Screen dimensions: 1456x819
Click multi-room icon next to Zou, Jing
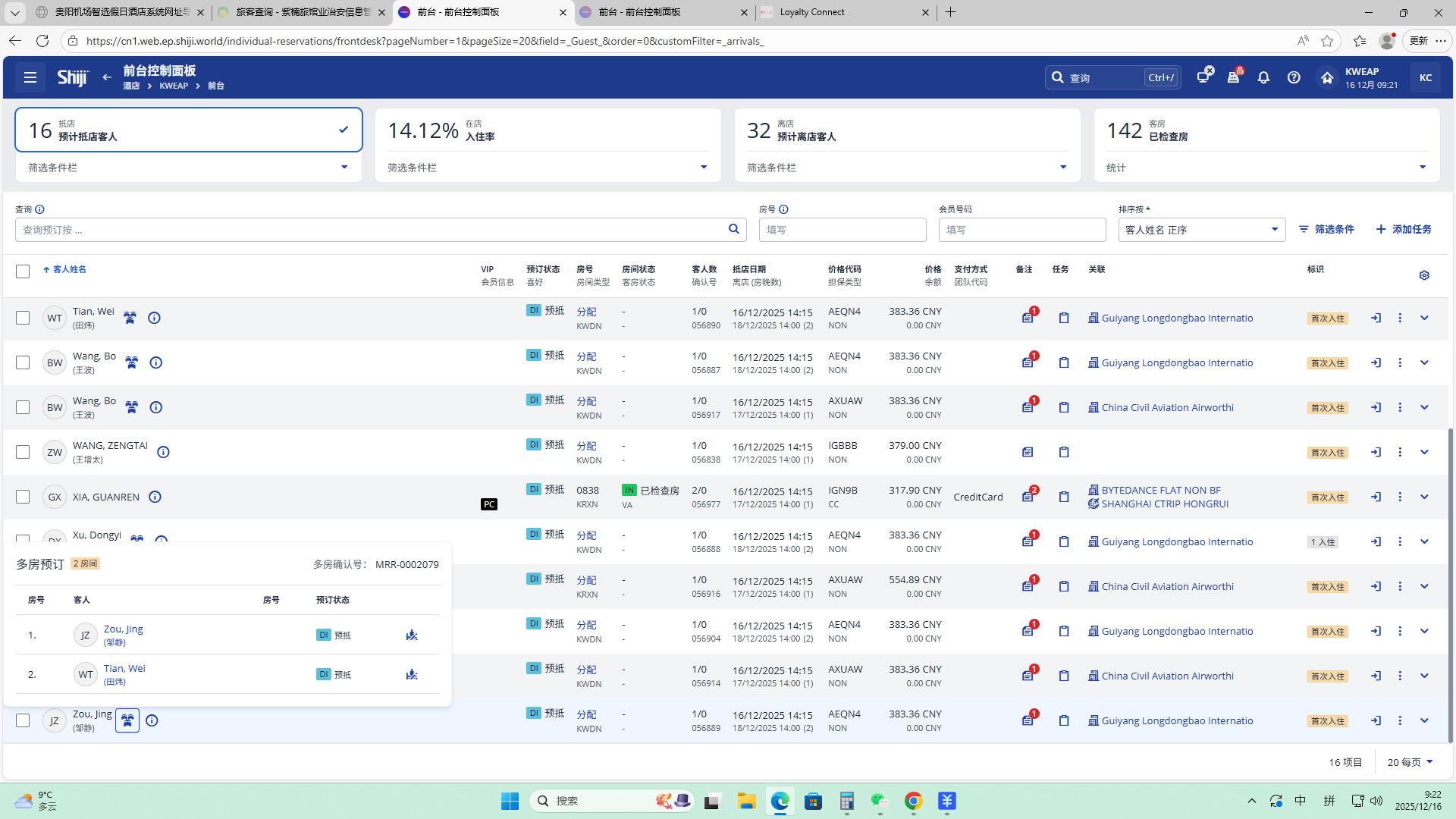click(127, 720)
